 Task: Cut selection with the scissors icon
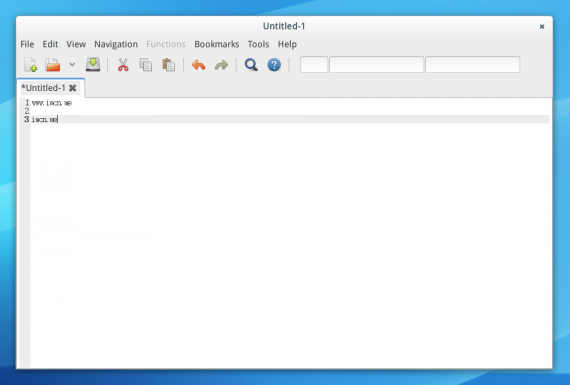123,65
